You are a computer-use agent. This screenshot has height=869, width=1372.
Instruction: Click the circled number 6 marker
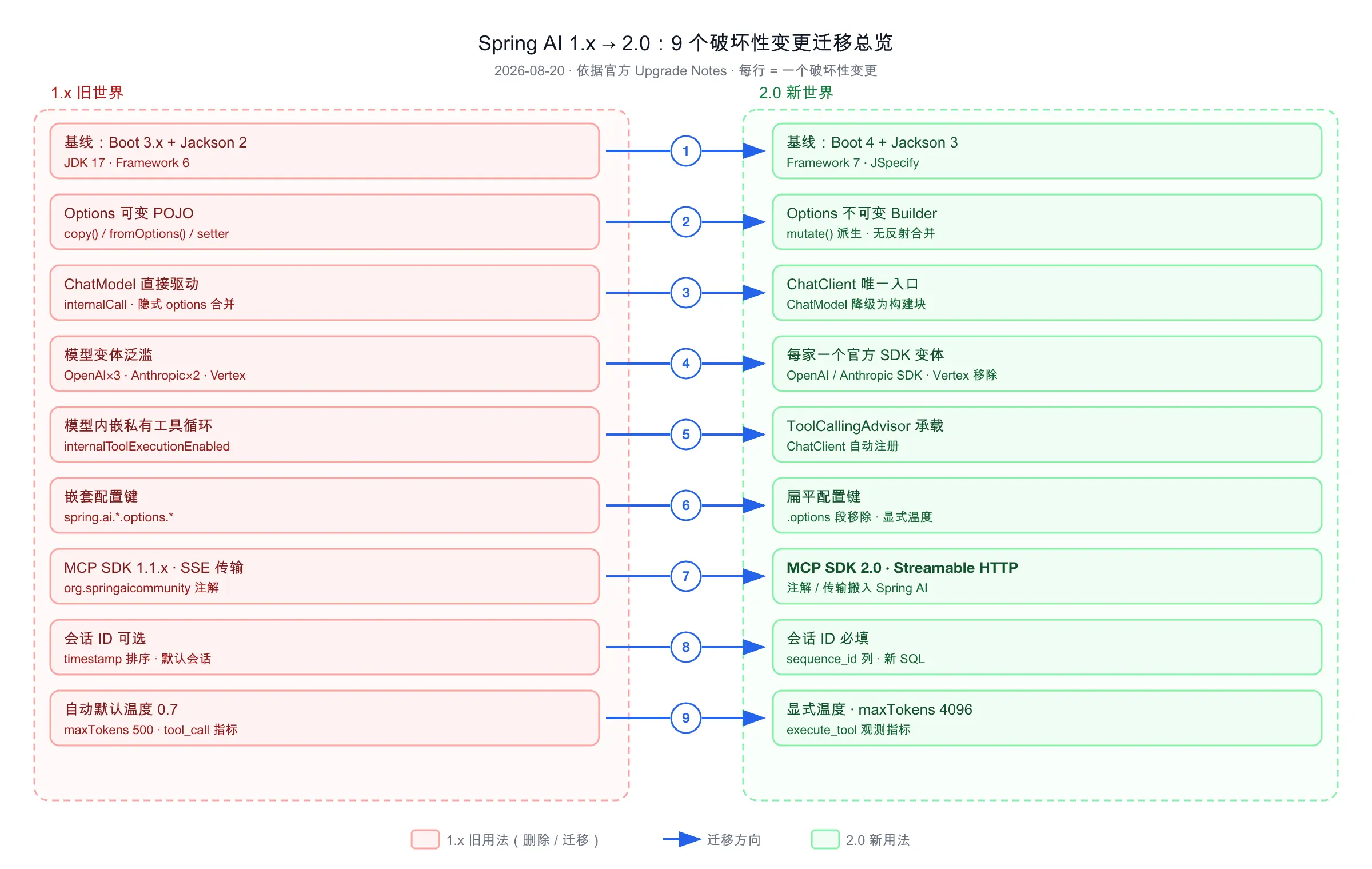685,505
